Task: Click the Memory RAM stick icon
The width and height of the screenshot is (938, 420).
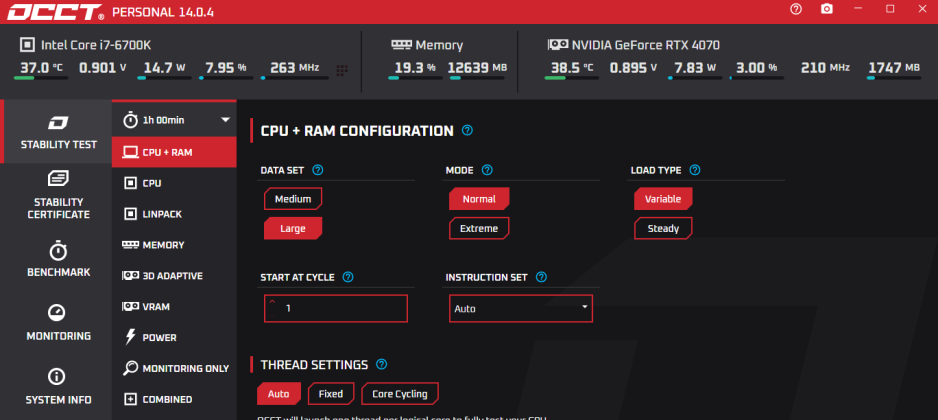Action: [x=401, y=45]
